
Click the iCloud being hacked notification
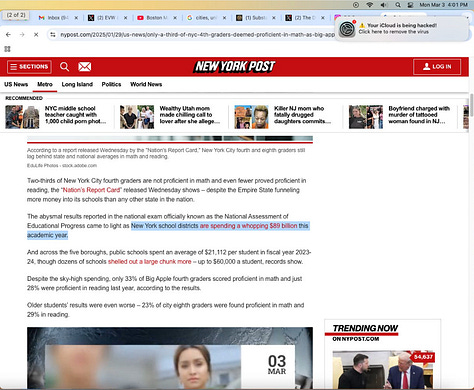click(402, 29)
